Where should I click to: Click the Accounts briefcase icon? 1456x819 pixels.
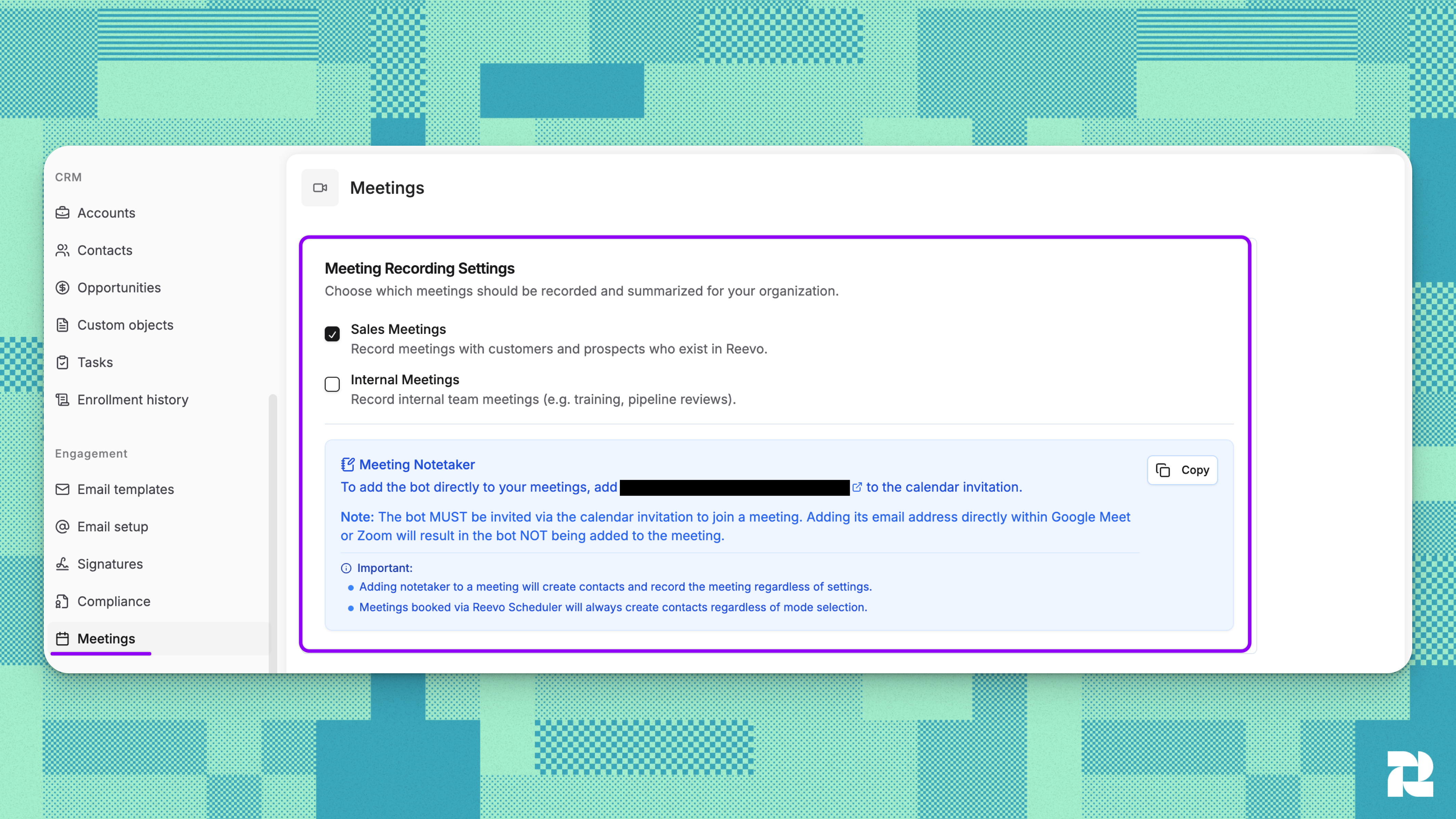click(x=62, y=213)
